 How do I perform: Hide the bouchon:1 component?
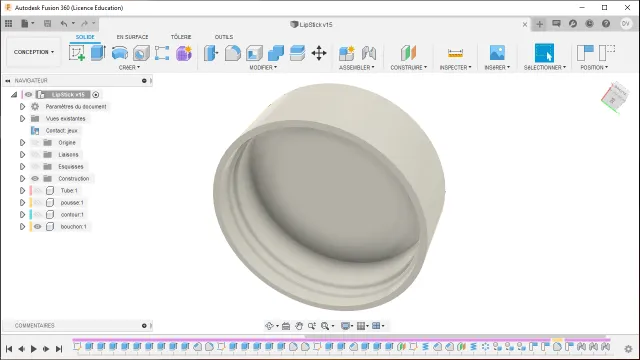pos(38,227)
